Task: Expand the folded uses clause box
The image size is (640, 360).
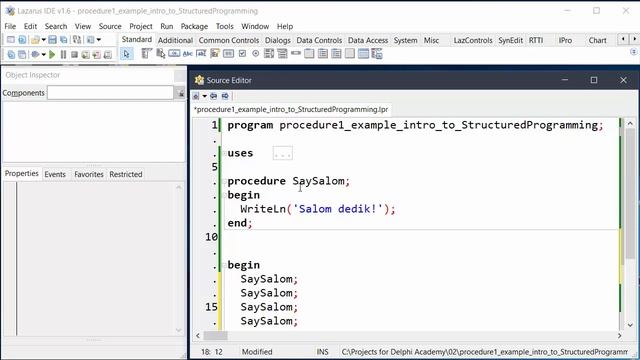Action: [282, 153]
